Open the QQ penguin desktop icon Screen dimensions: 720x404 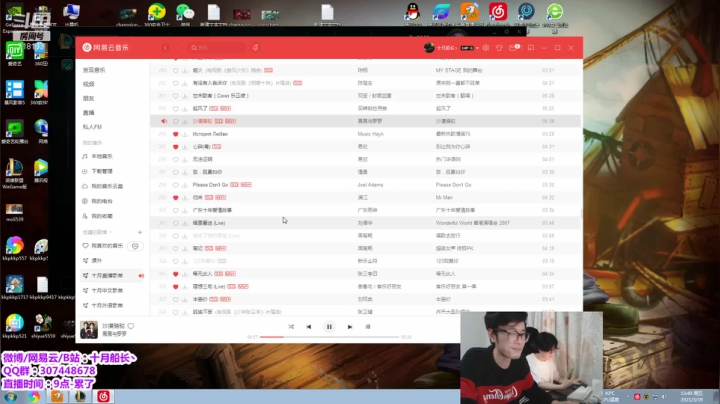(412, 12)
